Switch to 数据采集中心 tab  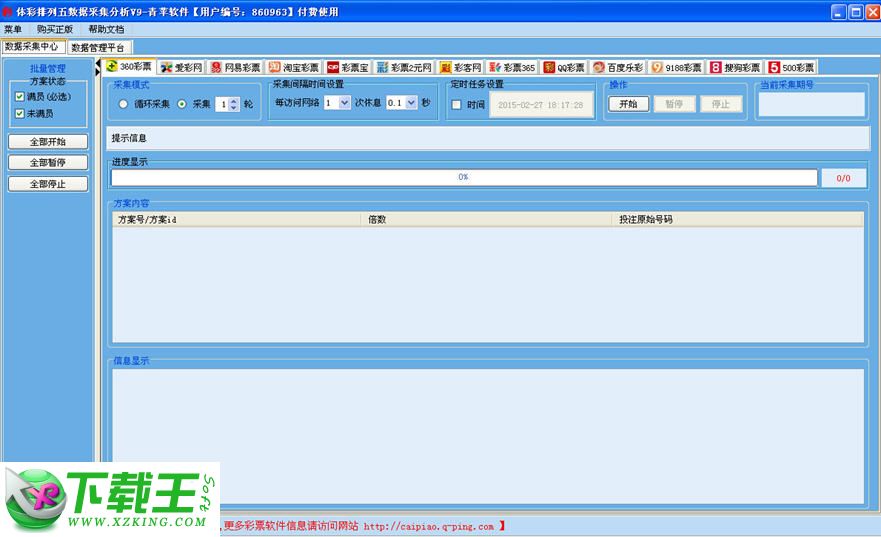33,47
